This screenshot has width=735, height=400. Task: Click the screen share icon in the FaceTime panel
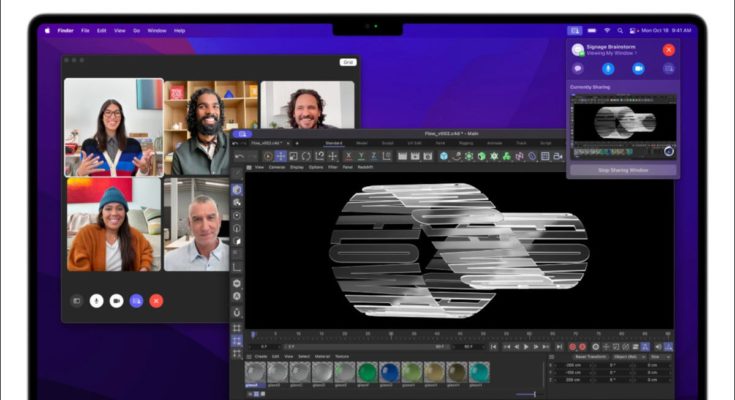pos(668,68)
